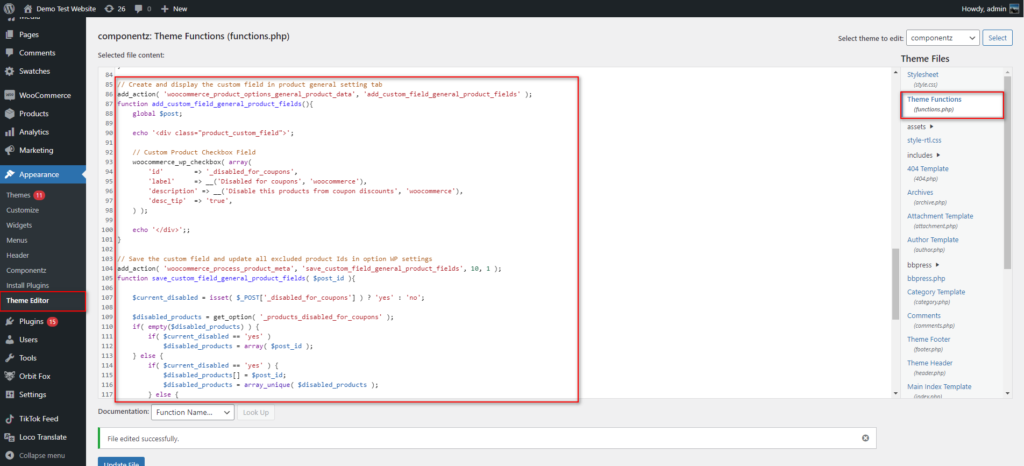Click the plus icon beside New
Image resolution: width=1024 pixels, height=466 pixels.
165,9
